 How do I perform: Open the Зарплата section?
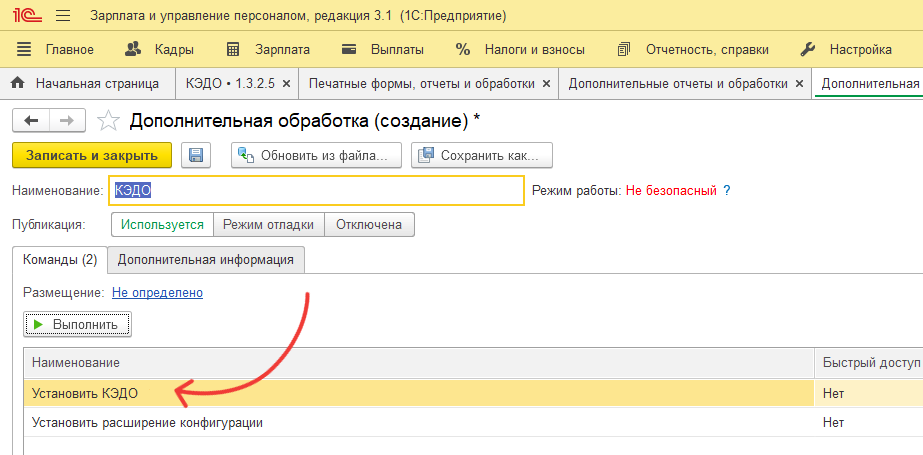coord(268,50)
